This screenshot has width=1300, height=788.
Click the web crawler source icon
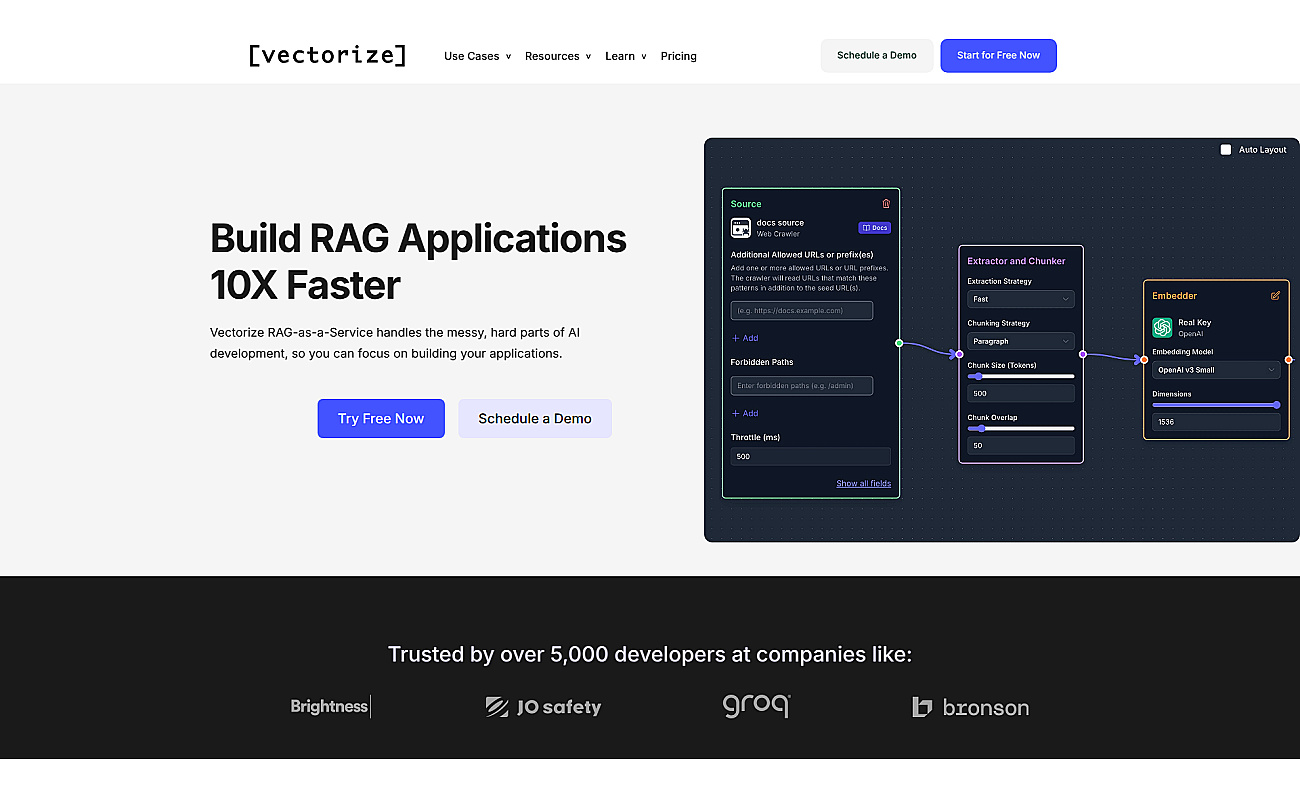[741, 228]
